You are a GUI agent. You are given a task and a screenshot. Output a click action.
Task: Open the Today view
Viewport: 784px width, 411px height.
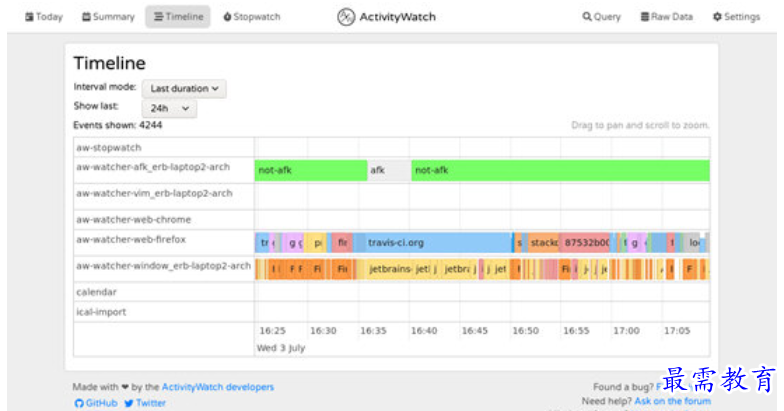click(x=44, y=17)
